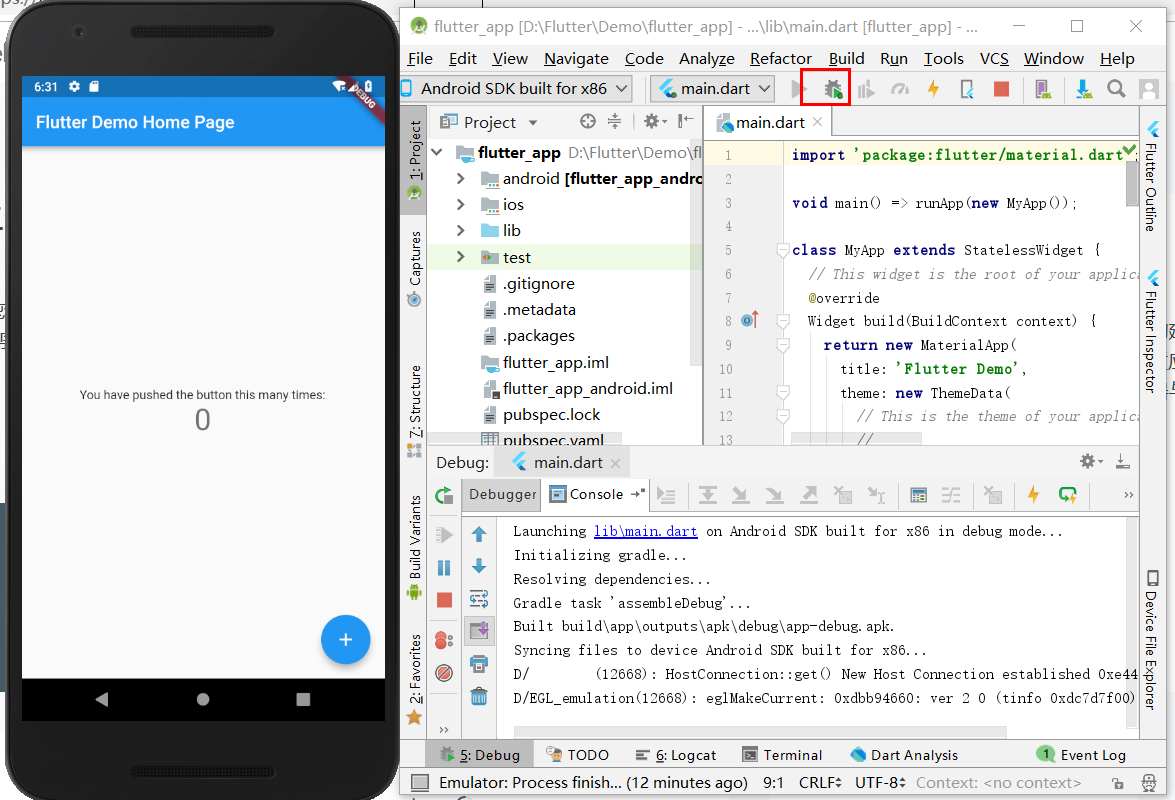Open the main.dart run configuration dropdown
This screenshot has width=1175, height=800.
(x=713, y=88)
